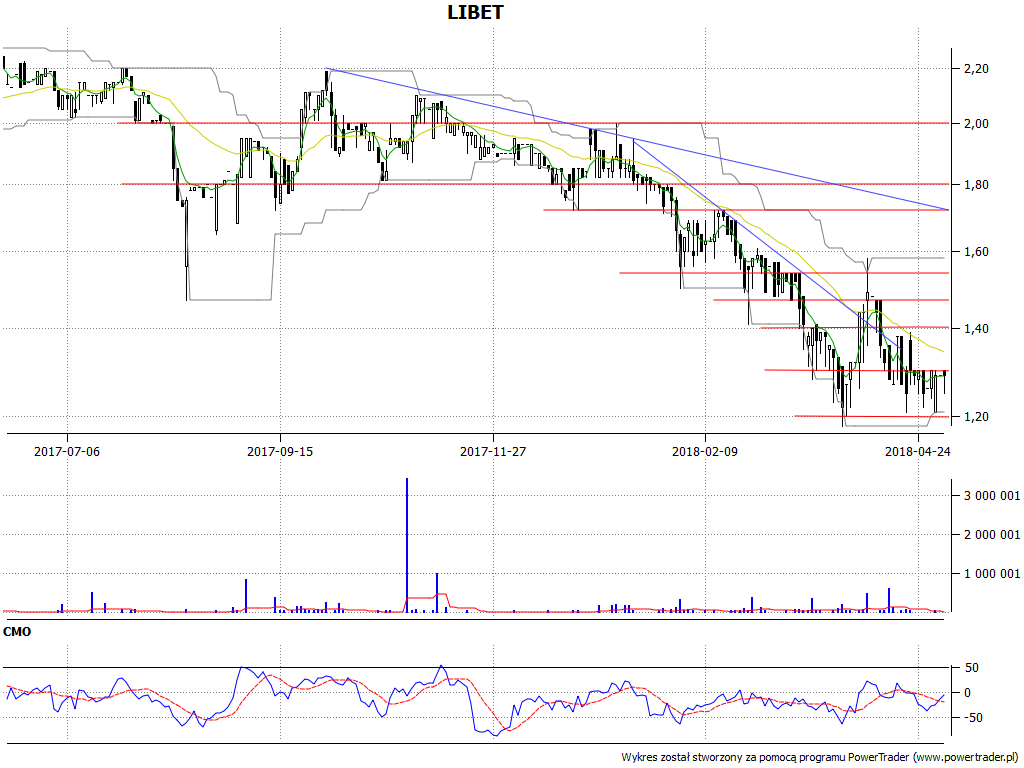Click the 2017-09-15 date label
The height and width of the screenshot is (768, 1024).
(280, 451)
